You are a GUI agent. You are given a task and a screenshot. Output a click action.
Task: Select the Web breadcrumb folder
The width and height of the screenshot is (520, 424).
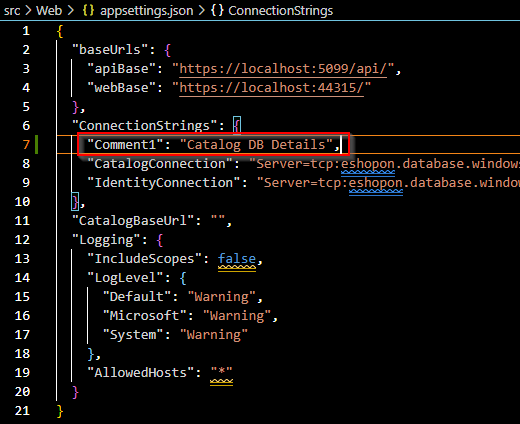[49, 11]
